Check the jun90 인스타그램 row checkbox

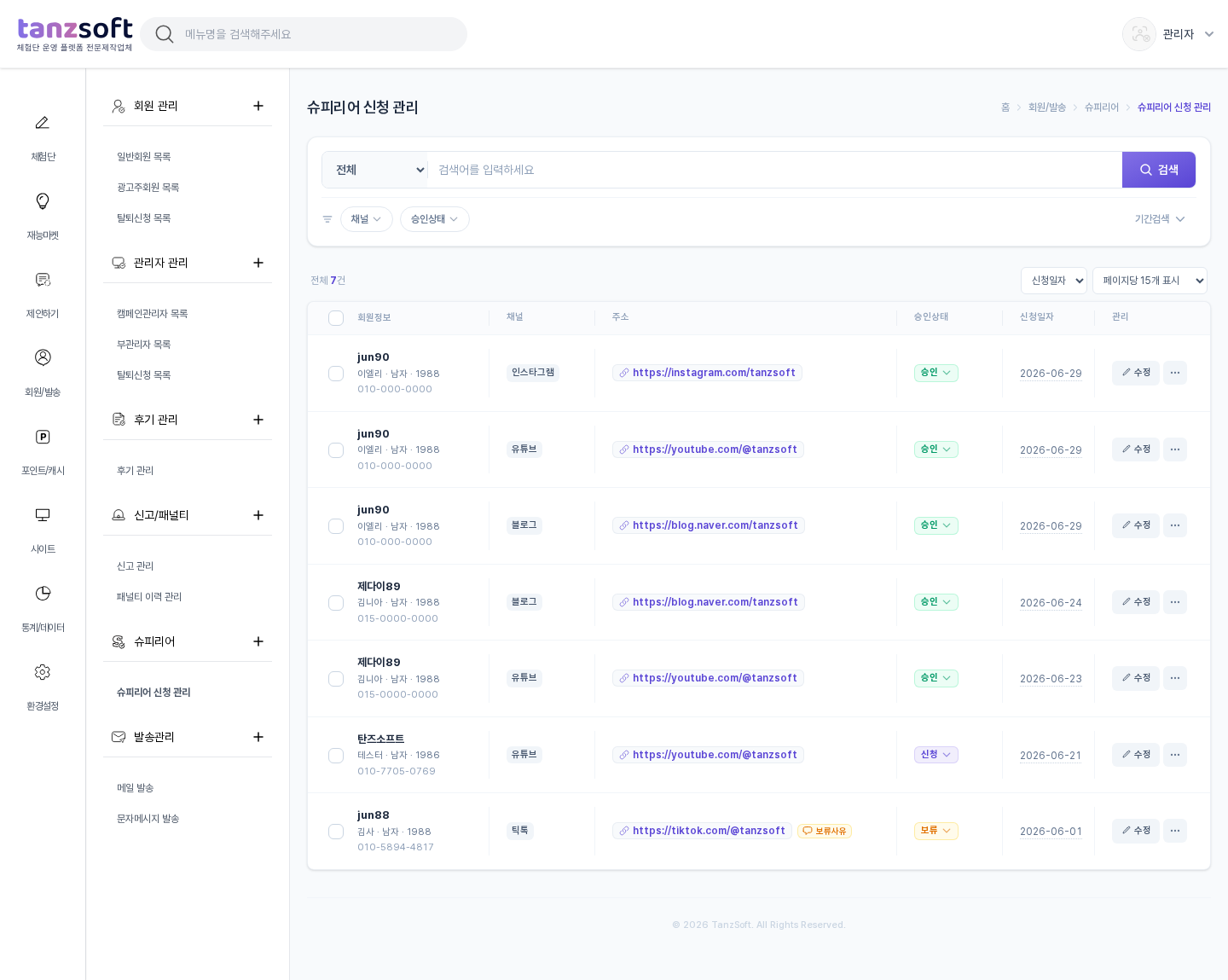(x=336, y=374)
